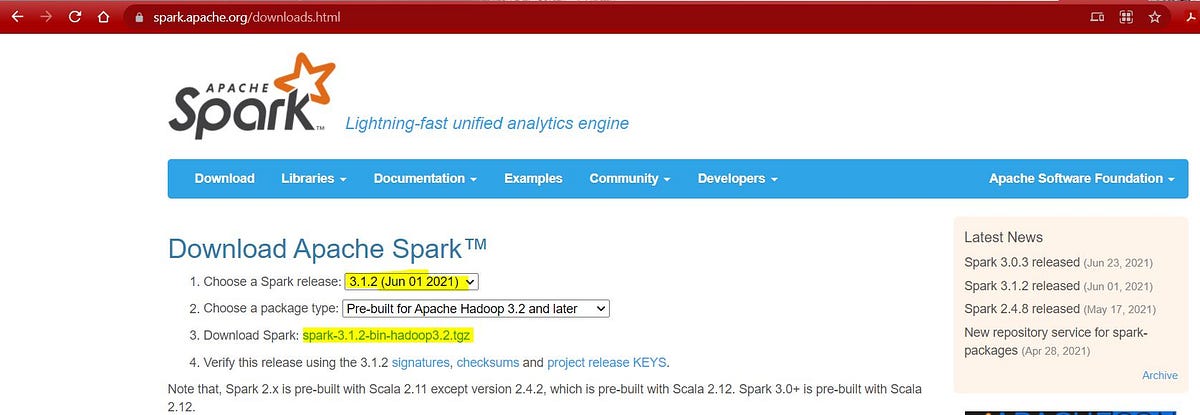Click the Lightning-fast unified analytics engine tagline

[487, 124]
